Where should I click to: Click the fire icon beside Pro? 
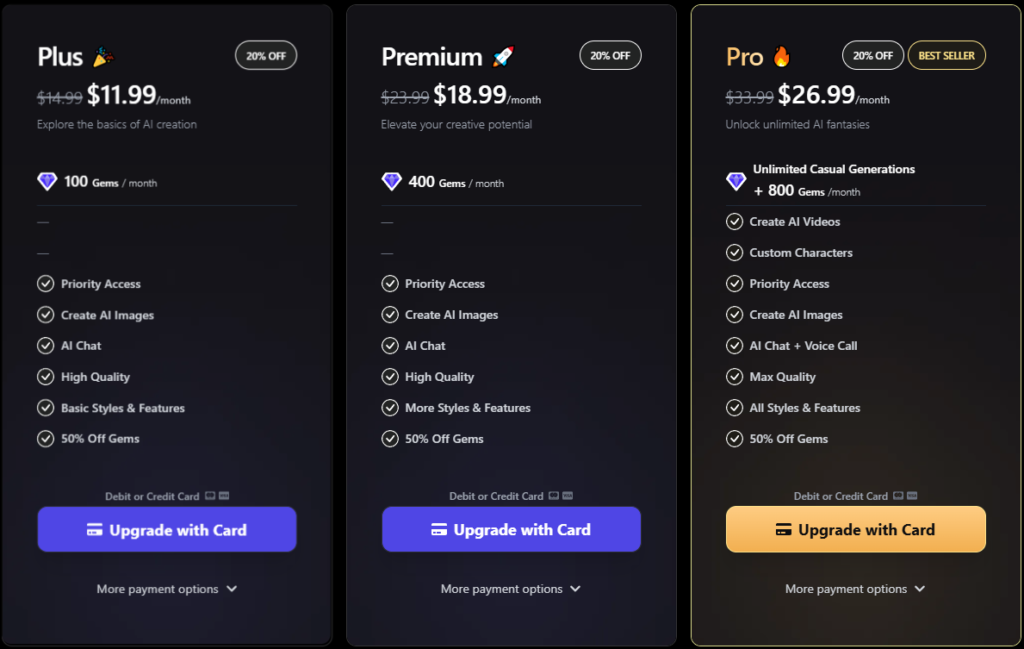(782, 57)
